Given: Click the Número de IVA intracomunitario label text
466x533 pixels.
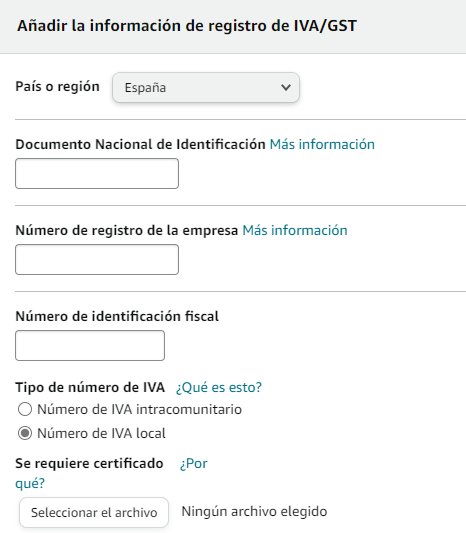Looking at the screenshot, I should click(x=139, y=409).
